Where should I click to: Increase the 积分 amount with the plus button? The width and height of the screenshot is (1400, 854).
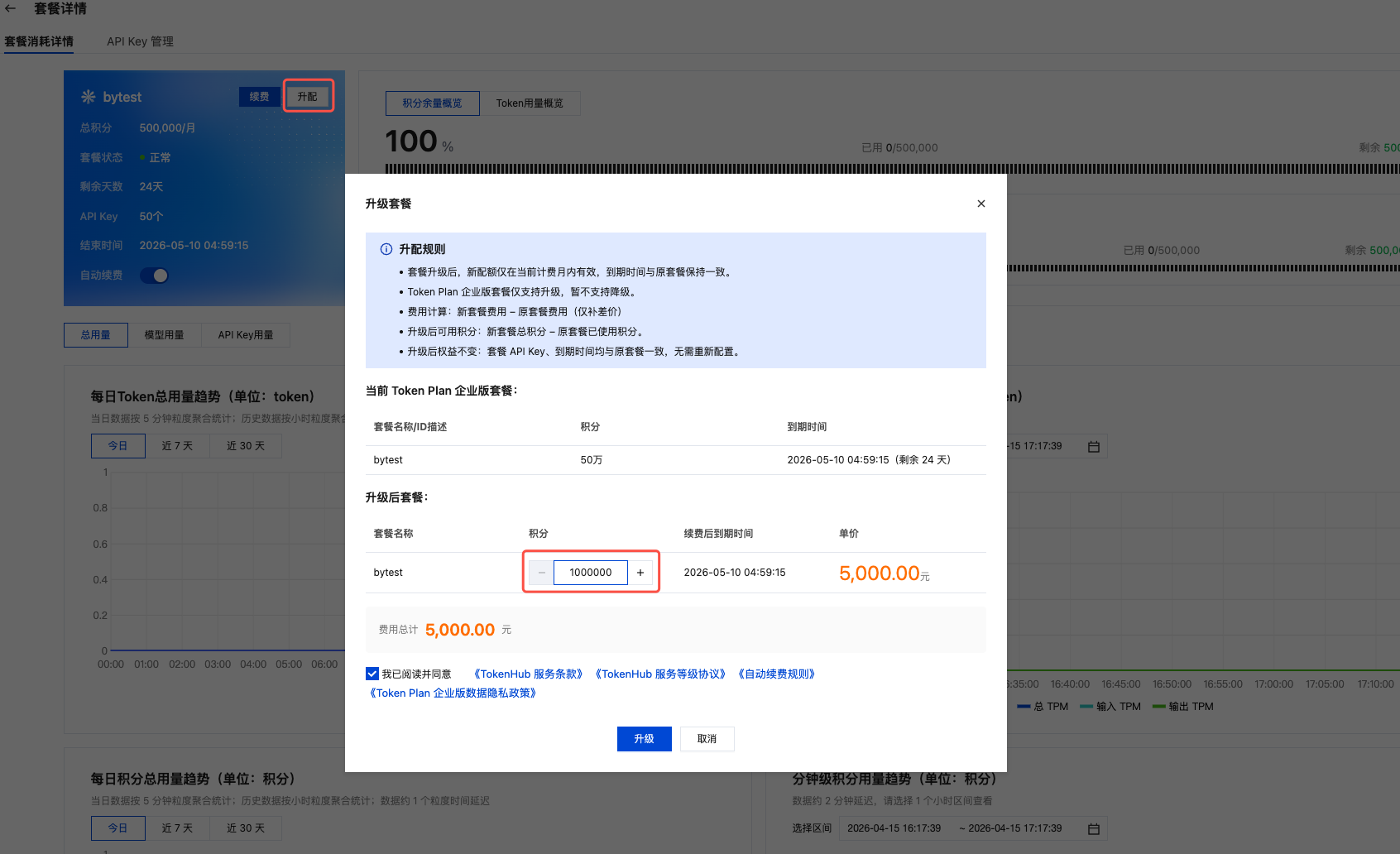[640, 573]
